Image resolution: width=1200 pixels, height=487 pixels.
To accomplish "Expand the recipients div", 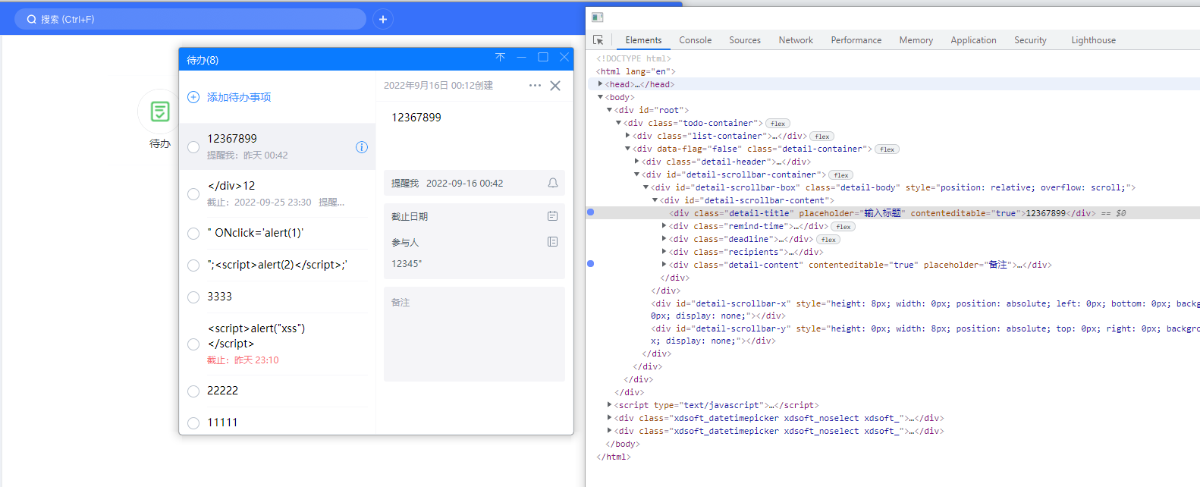I will pos(664,253).
